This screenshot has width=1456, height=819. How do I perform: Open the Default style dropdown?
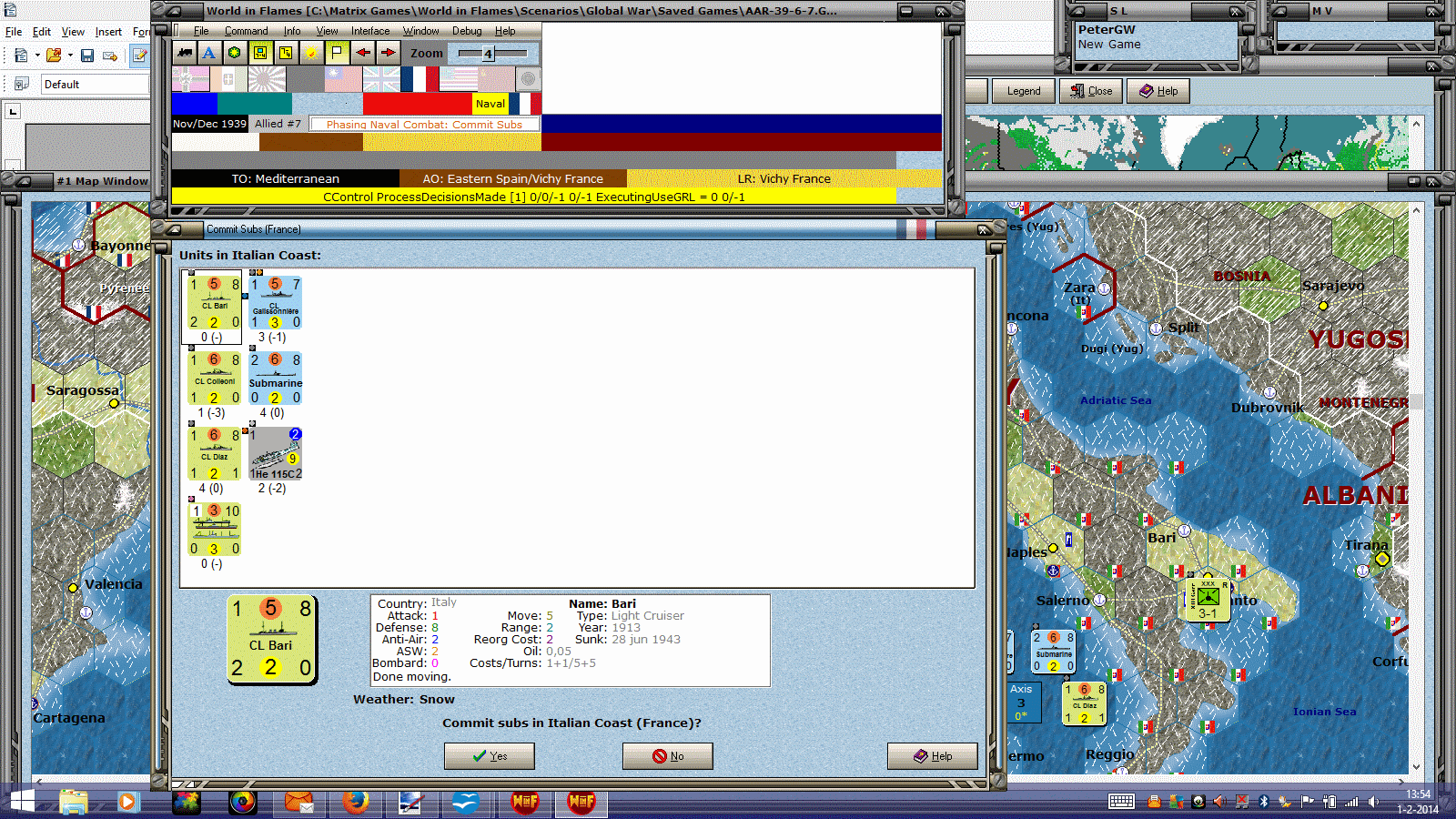tap(95, 85)
